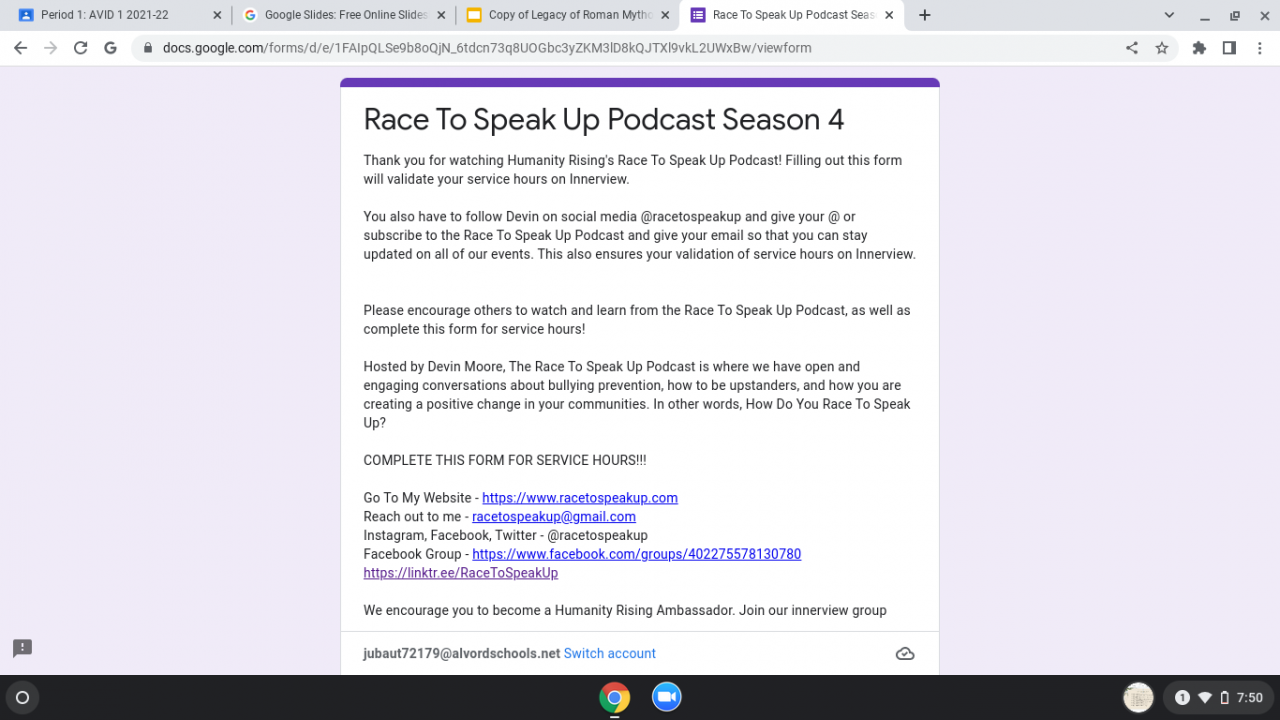Switch to Google Slides search tab
1280x720 pixels.
click(343, 15)
